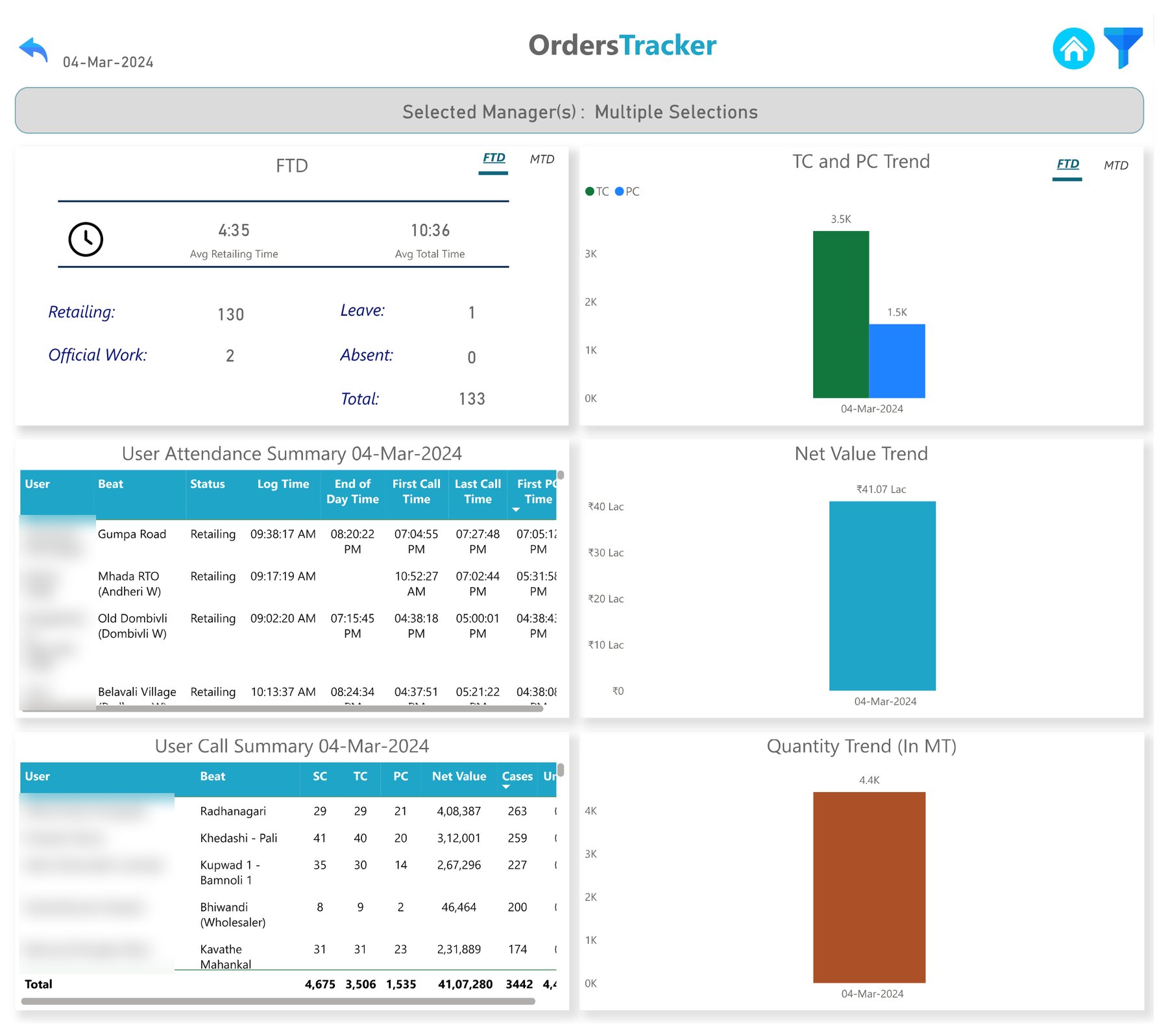Click the call summary vertical scrollbar
Screen dimensions: 1168x1036
pyautogui.click(x=561, y=769)
